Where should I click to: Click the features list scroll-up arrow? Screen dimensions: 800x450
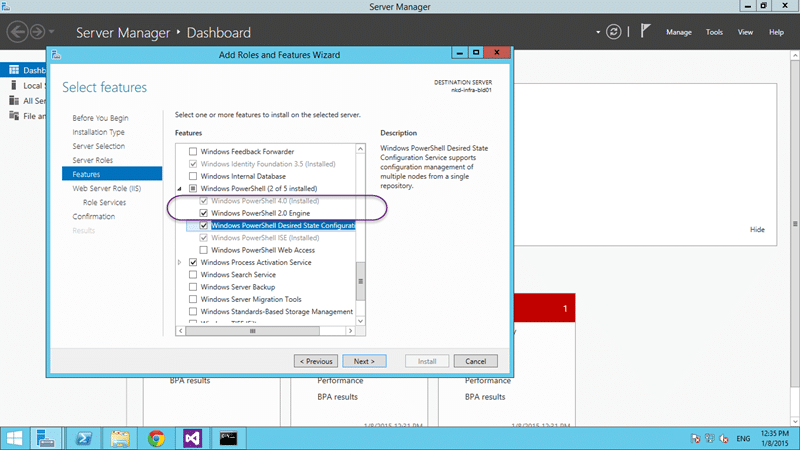coord(361,148)
